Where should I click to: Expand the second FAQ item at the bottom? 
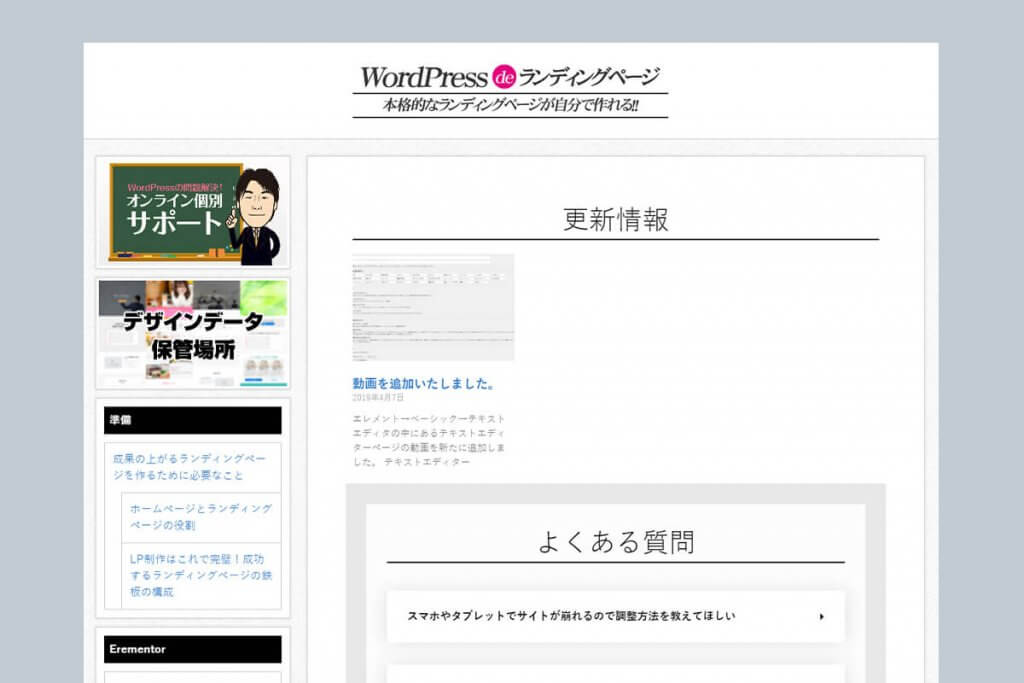(615, 674)
